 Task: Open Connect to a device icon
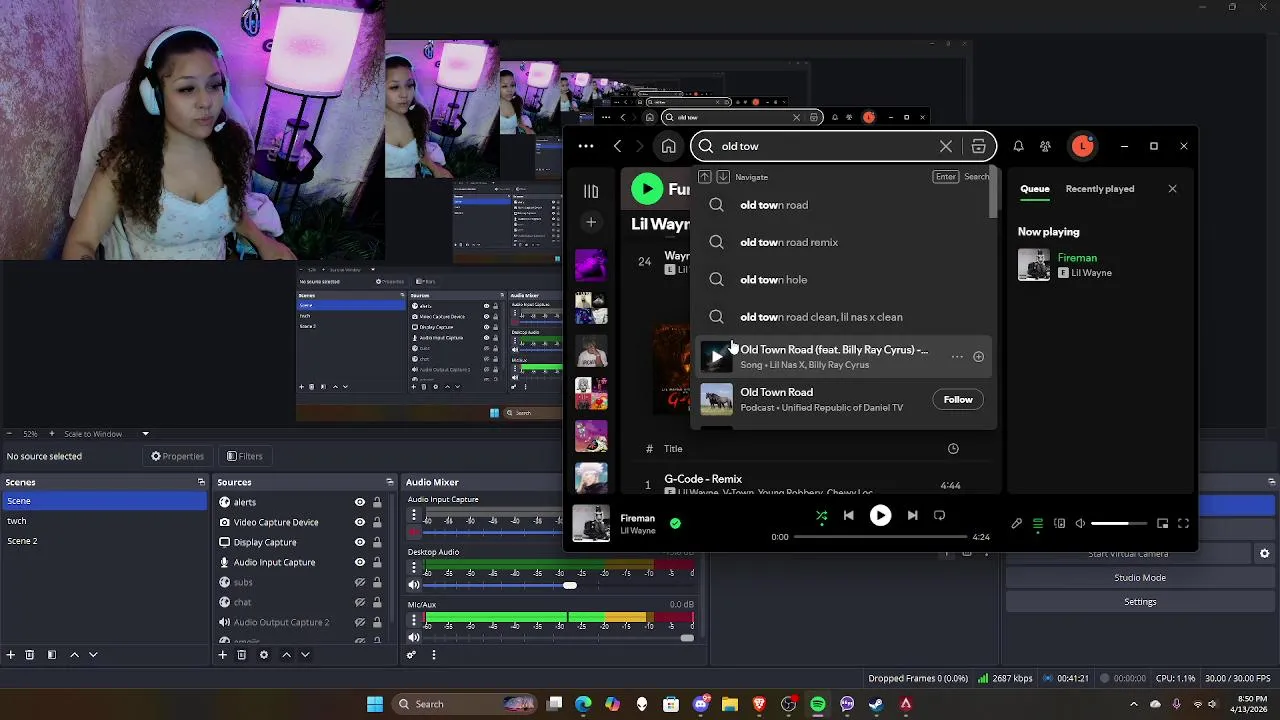coord(1059,524)
